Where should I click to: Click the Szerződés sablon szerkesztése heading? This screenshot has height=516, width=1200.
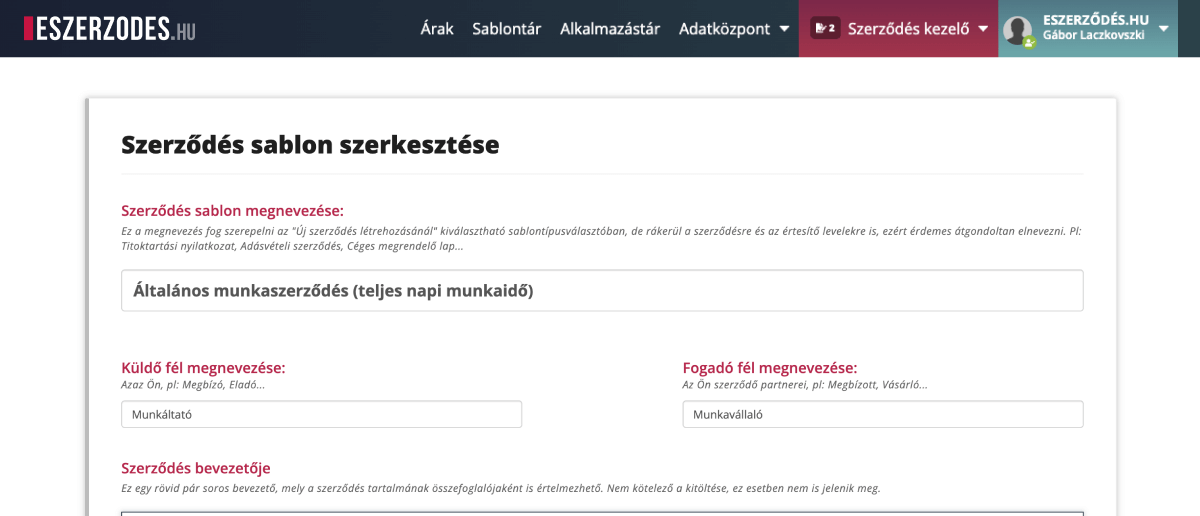click(x=310, y=145)
